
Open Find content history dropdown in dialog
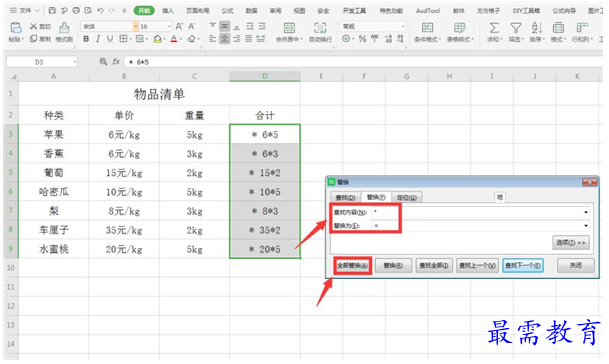[x=586, y=212]
